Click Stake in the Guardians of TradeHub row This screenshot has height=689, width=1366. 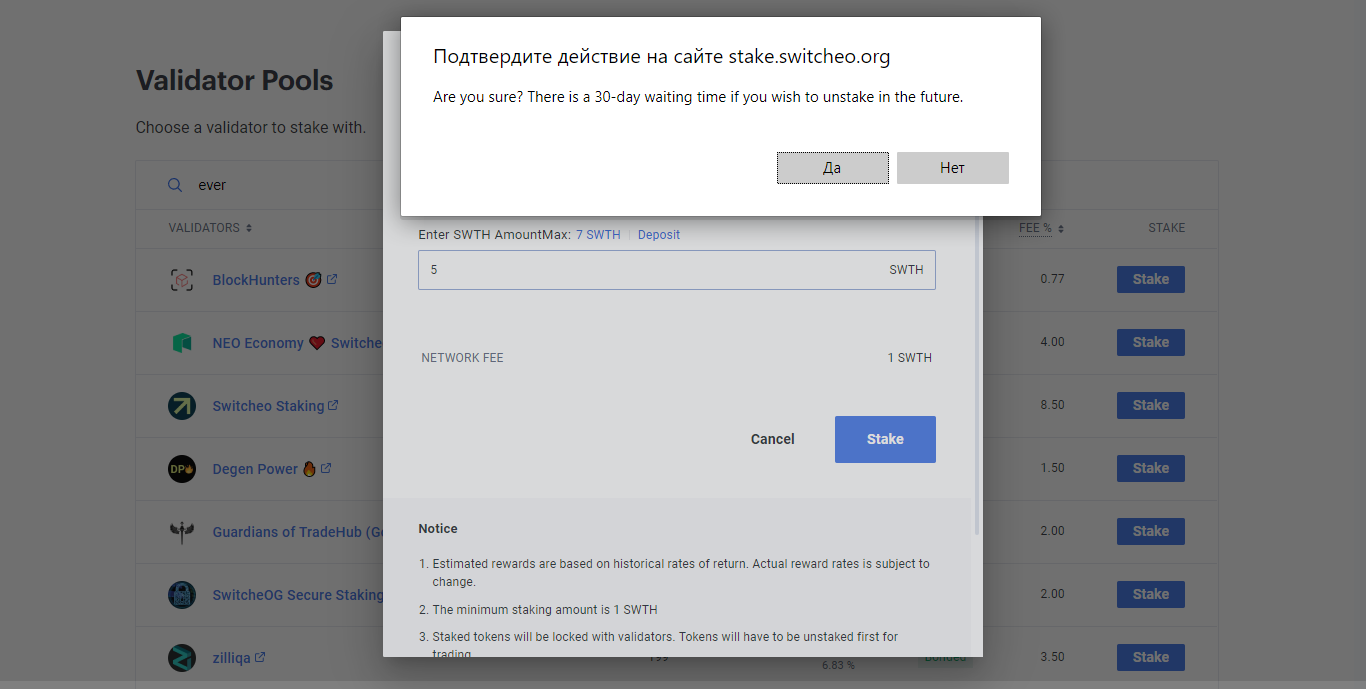1150,532
